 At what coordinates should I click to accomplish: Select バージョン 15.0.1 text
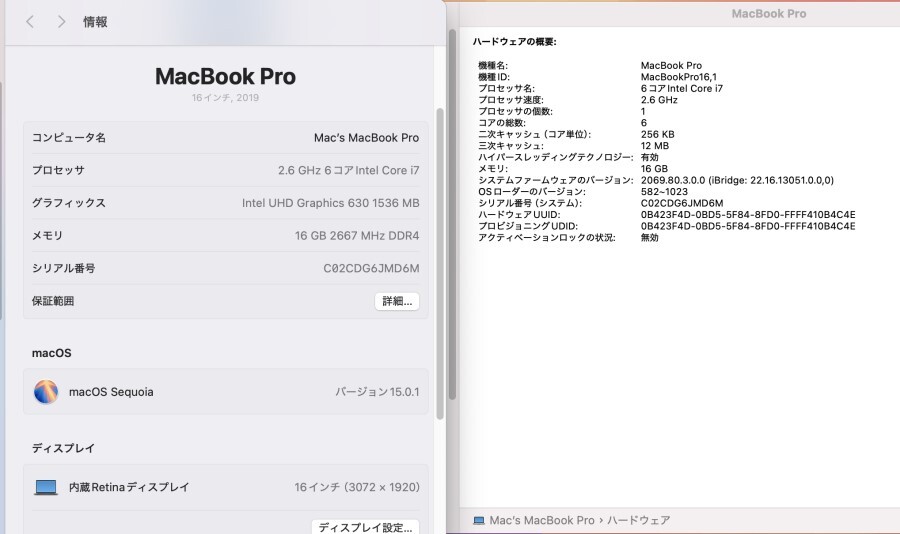pyautogui.click(x=377, y=392)
